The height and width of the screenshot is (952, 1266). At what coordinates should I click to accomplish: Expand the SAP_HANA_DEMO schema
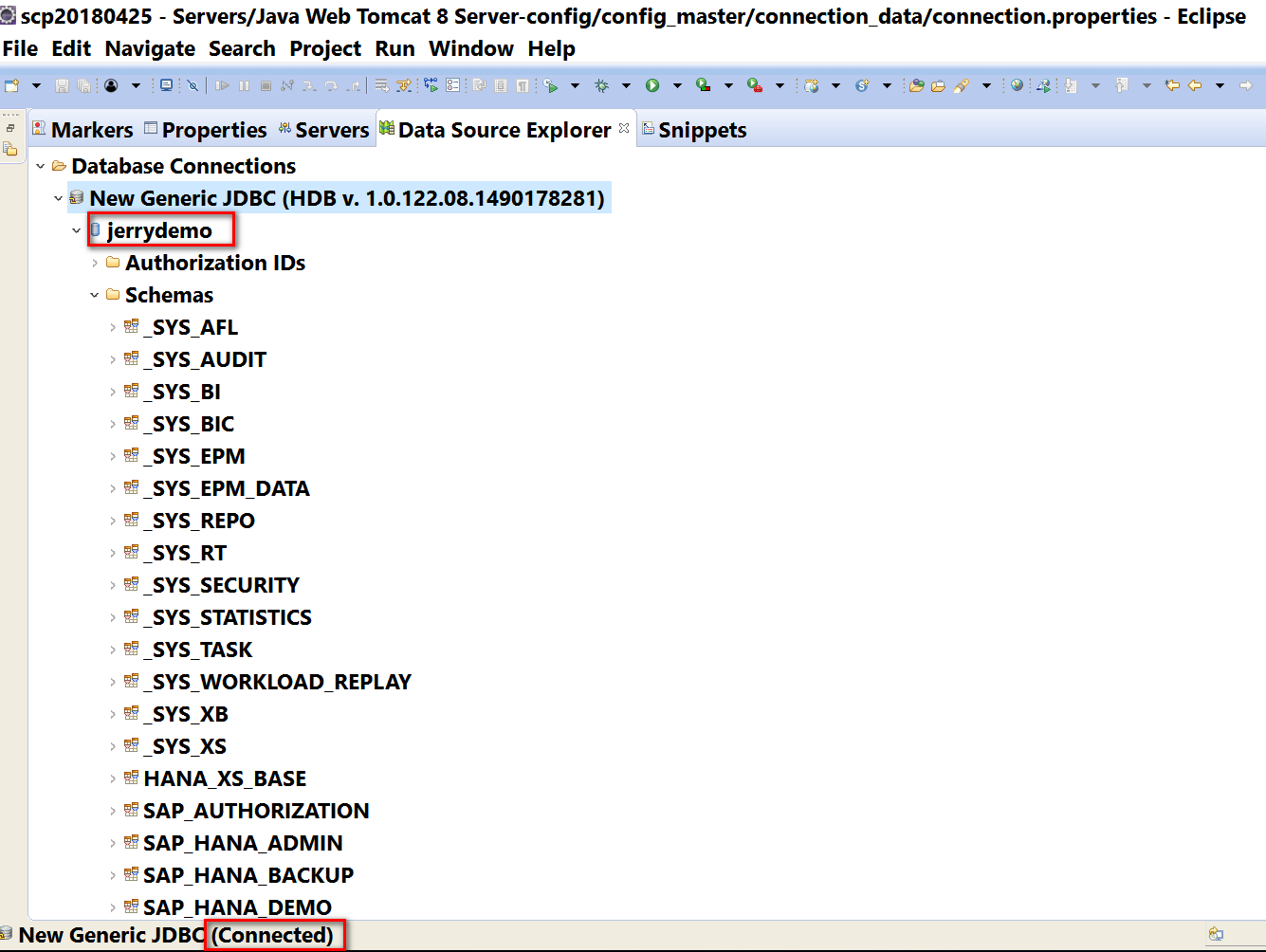(112, 907)
